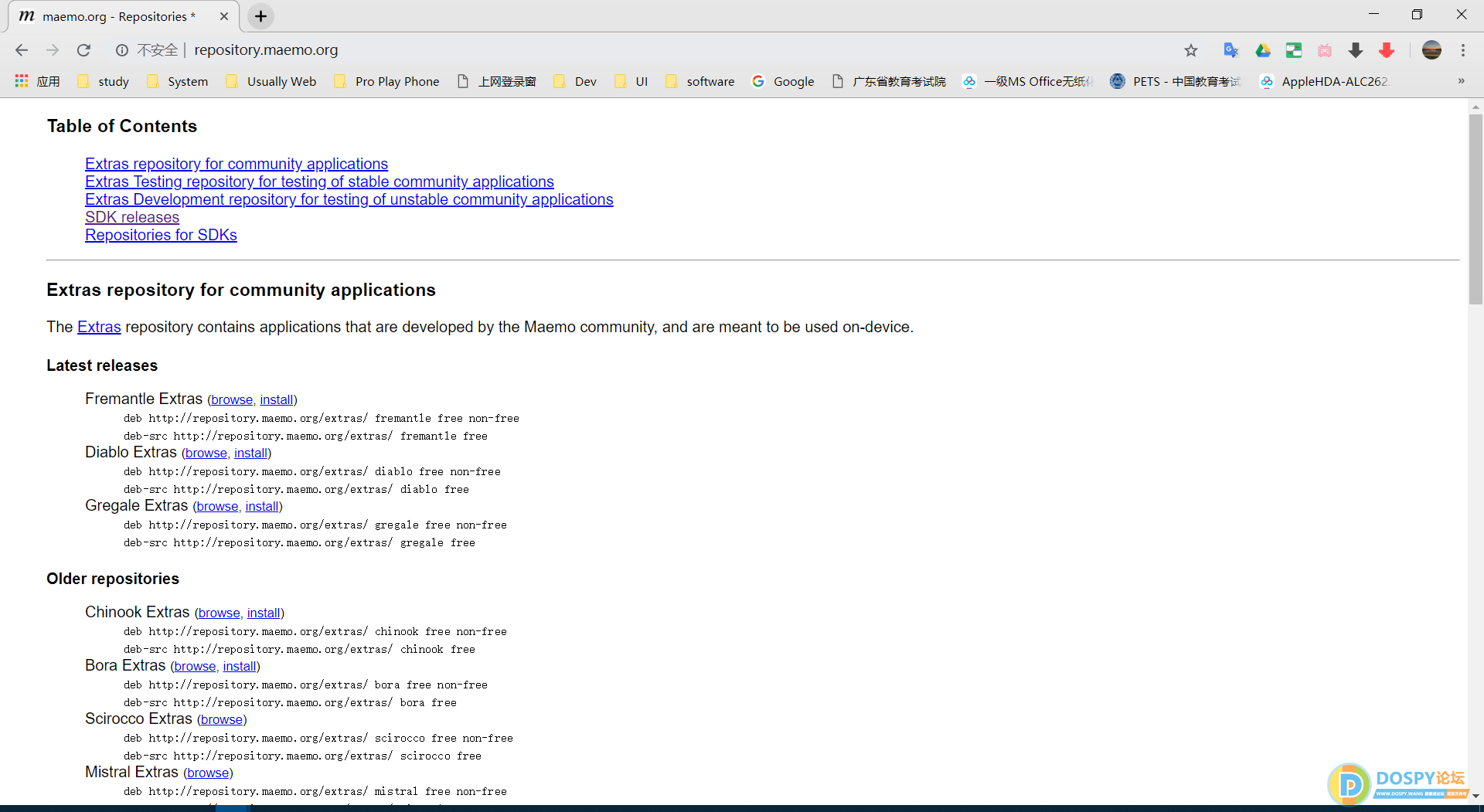Screen dimensions: 1484x812
Task: Browse the Fremantle Extras repository
Action: (232, 399)
